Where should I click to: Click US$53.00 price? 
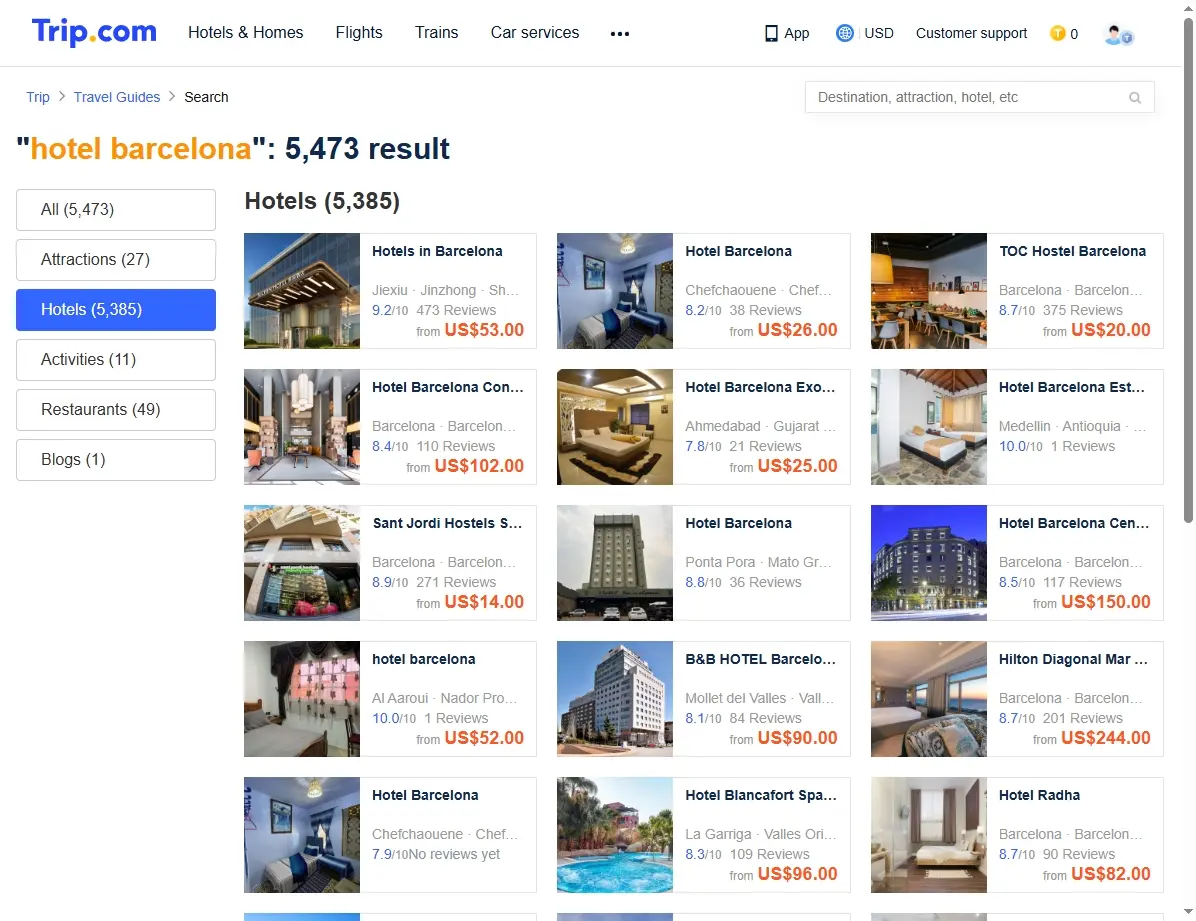[x=484, y=330]
